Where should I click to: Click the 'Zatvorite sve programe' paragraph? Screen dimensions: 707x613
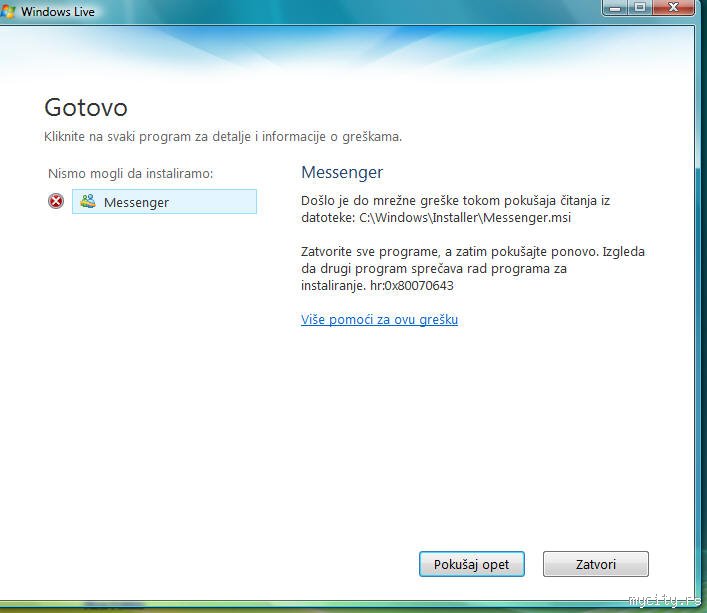[x=473, y=268]
